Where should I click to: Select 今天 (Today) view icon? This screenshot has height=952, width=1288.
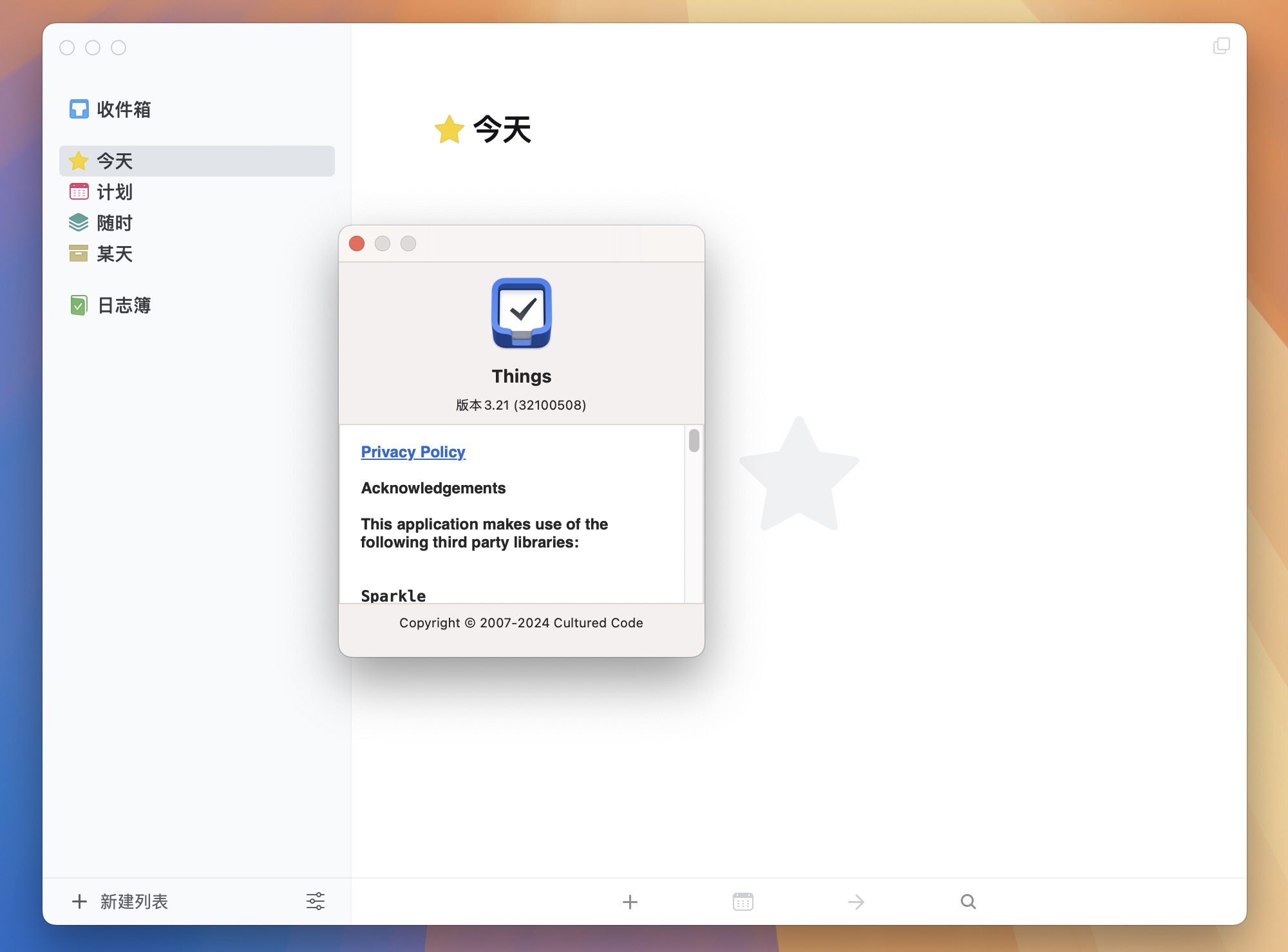80,161
